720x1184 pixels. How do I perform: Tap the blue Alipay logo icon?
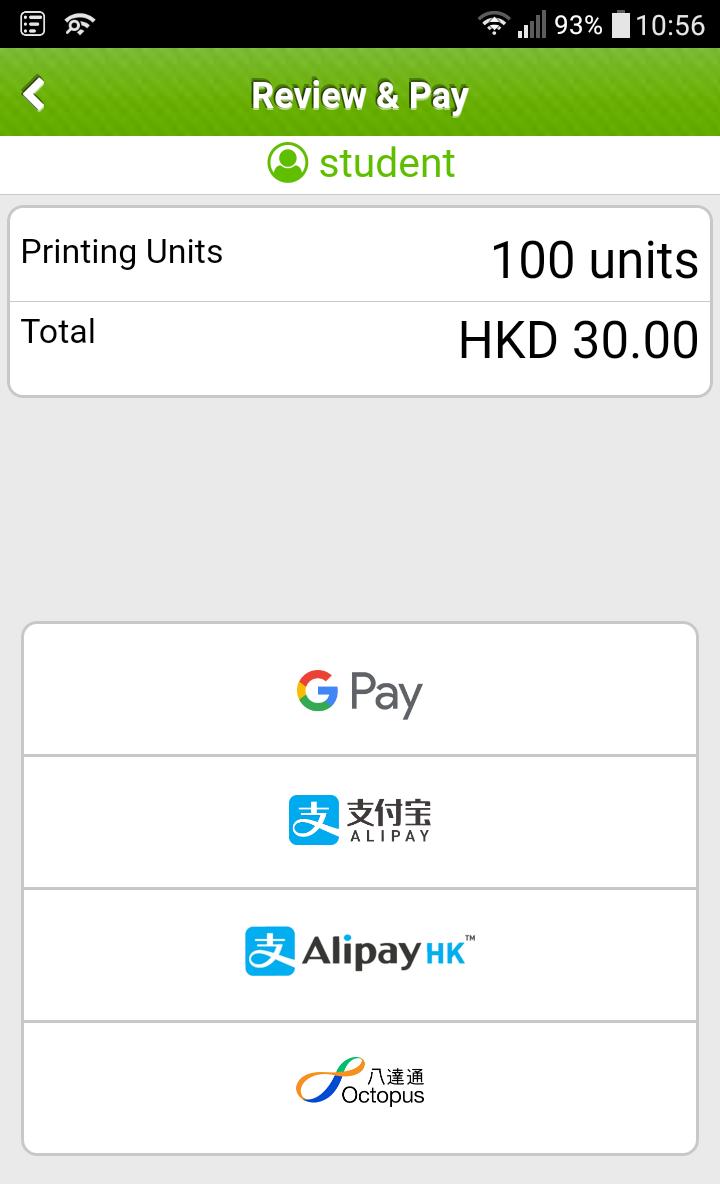tap(313, 819)
